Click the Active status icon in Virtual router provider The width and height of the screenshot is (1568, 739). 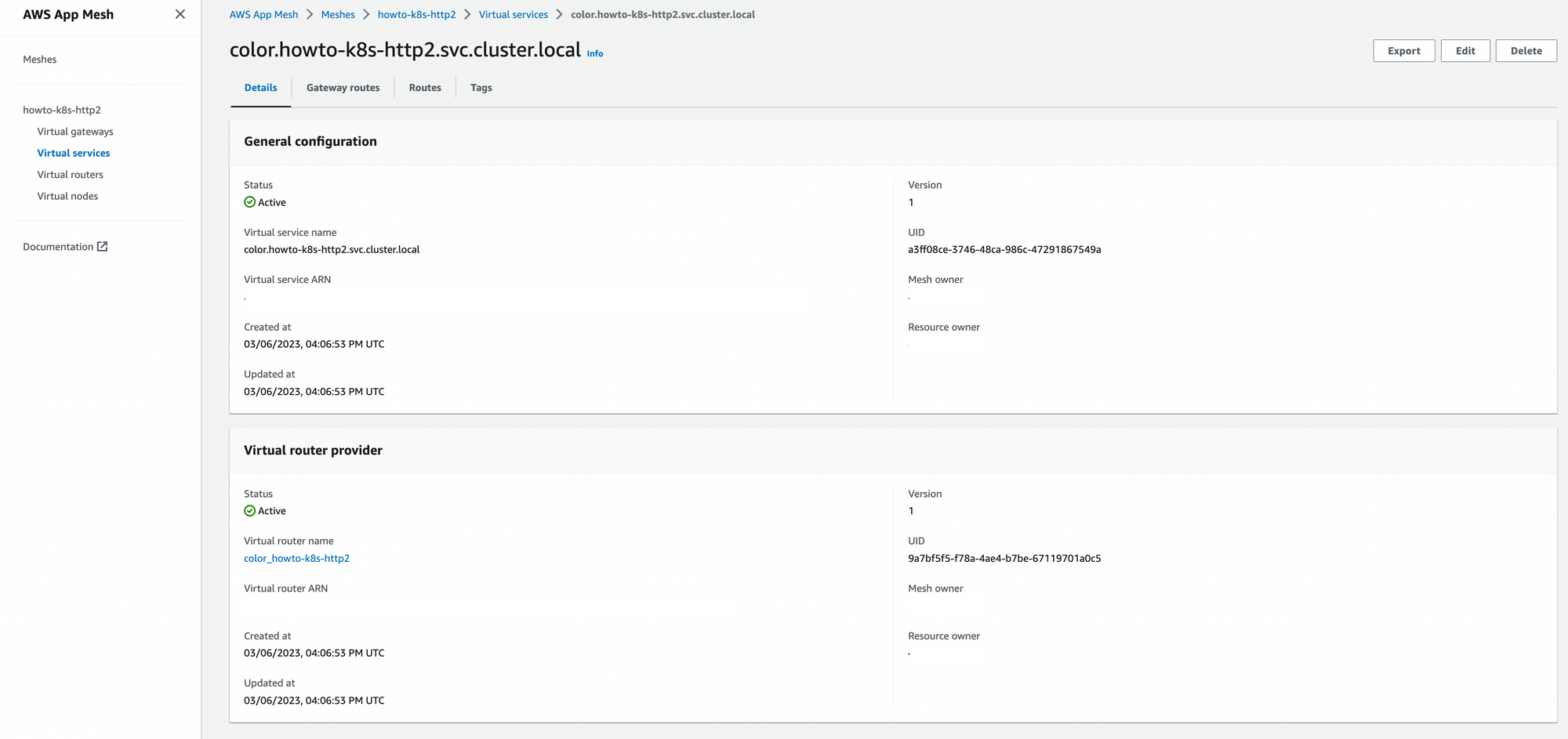(x=249, y=511)
